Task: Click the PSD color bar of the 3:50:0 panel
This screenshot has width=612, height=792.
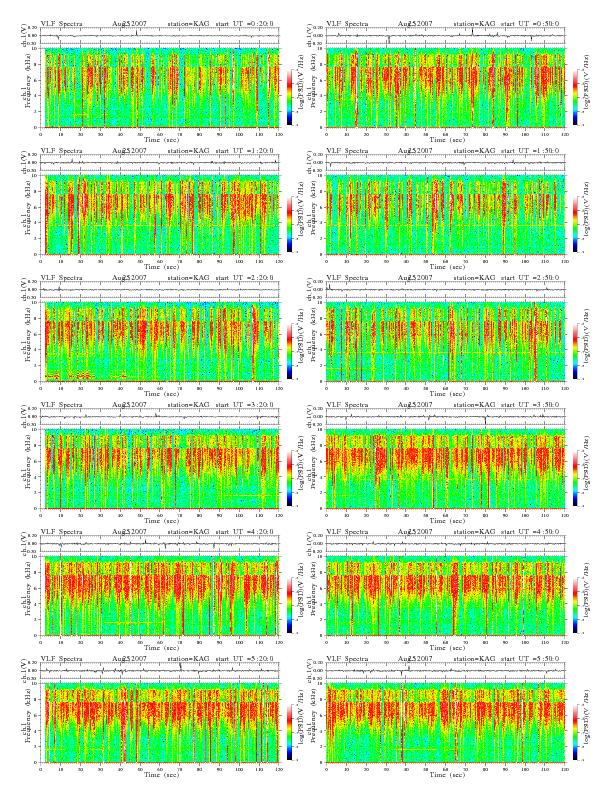Action: point(576,478)
